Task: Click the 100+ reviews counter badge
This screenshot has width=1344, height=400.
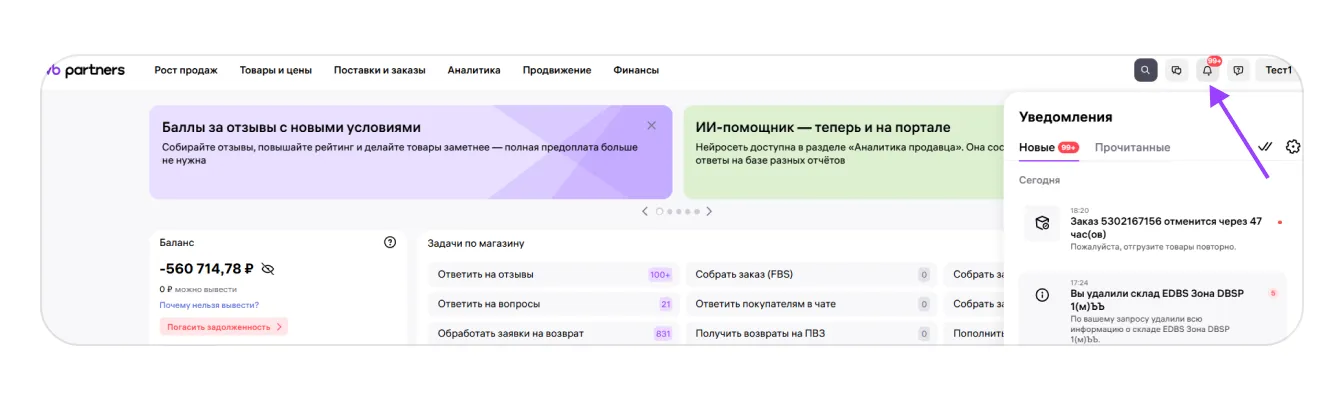Action: pos(660,274)
